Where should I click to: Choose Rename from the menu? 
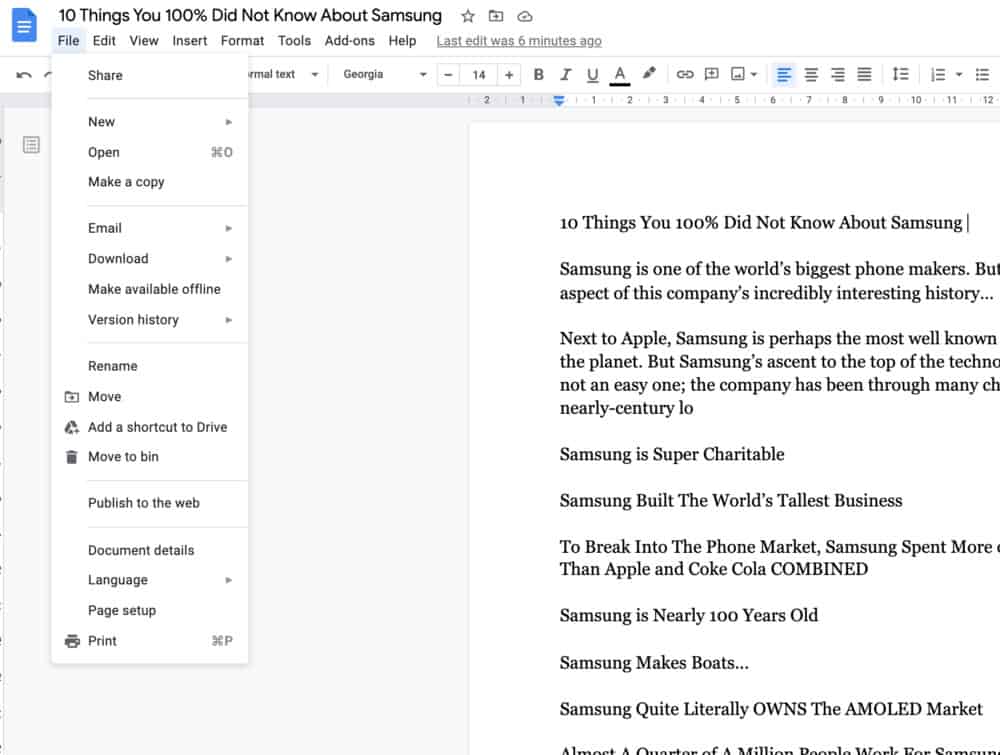click(150, 366)
